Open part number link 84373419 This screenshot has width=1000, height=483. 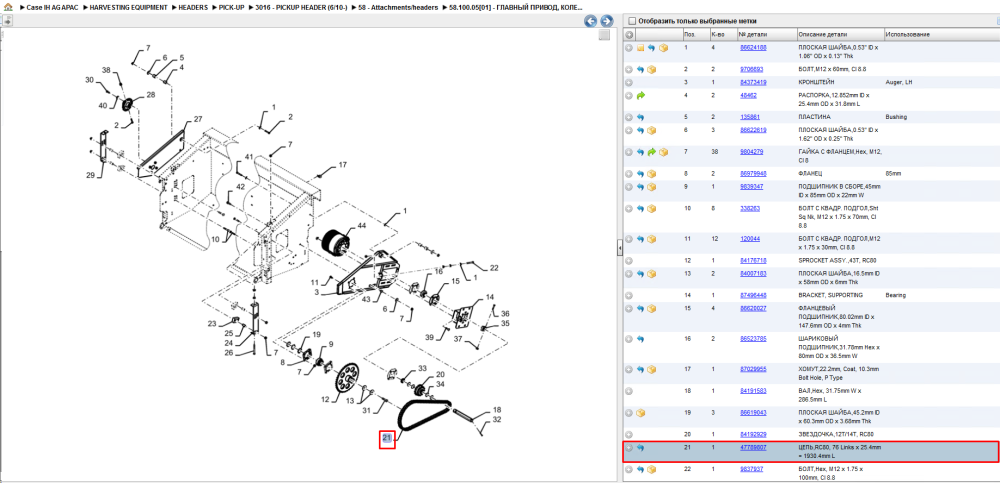[x=753, y=82]
